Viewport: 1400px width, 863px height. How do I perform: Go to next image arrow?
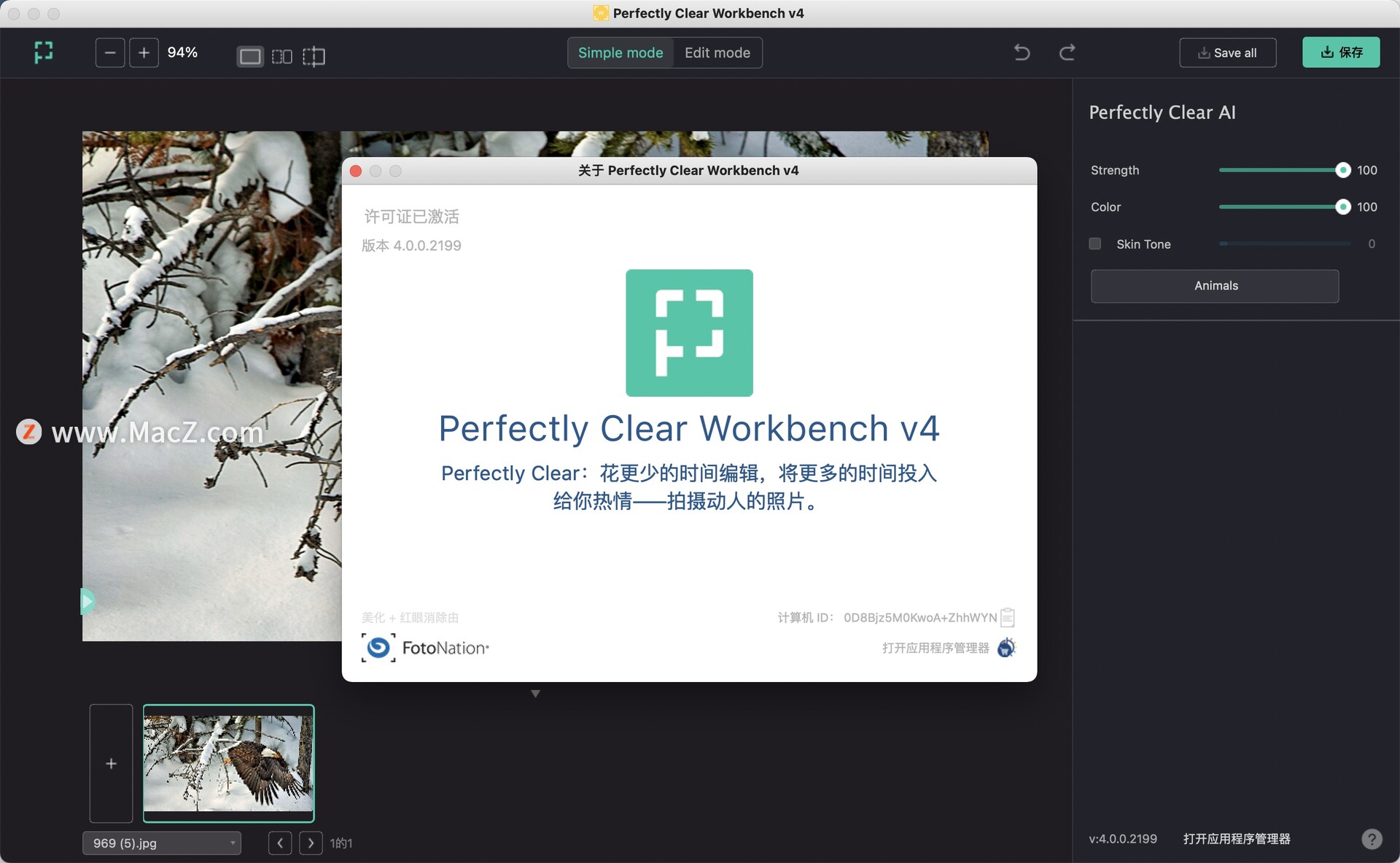311,843
